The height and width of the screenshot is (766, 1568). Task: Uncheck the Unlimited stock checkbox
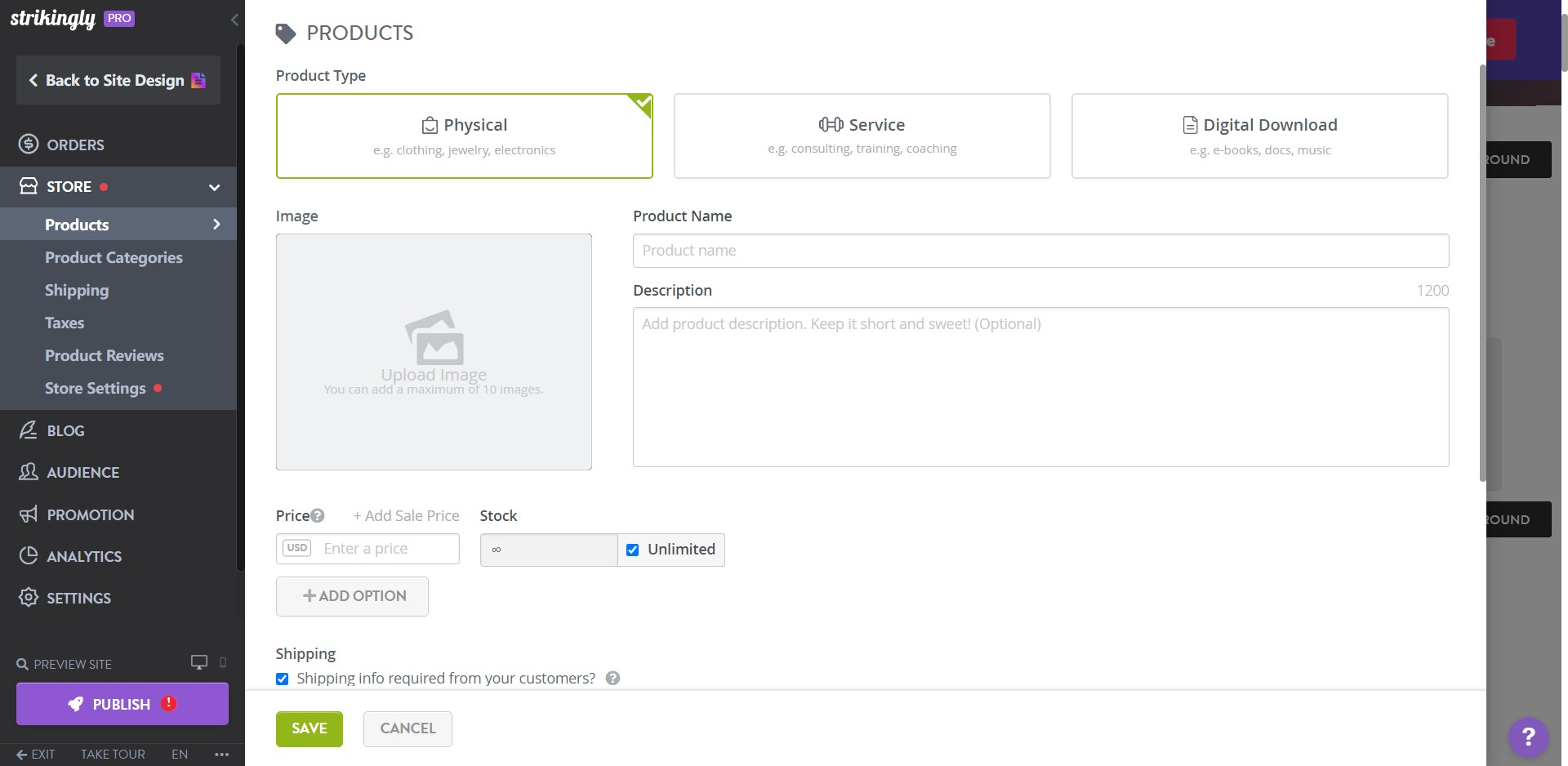click(632, 550)
